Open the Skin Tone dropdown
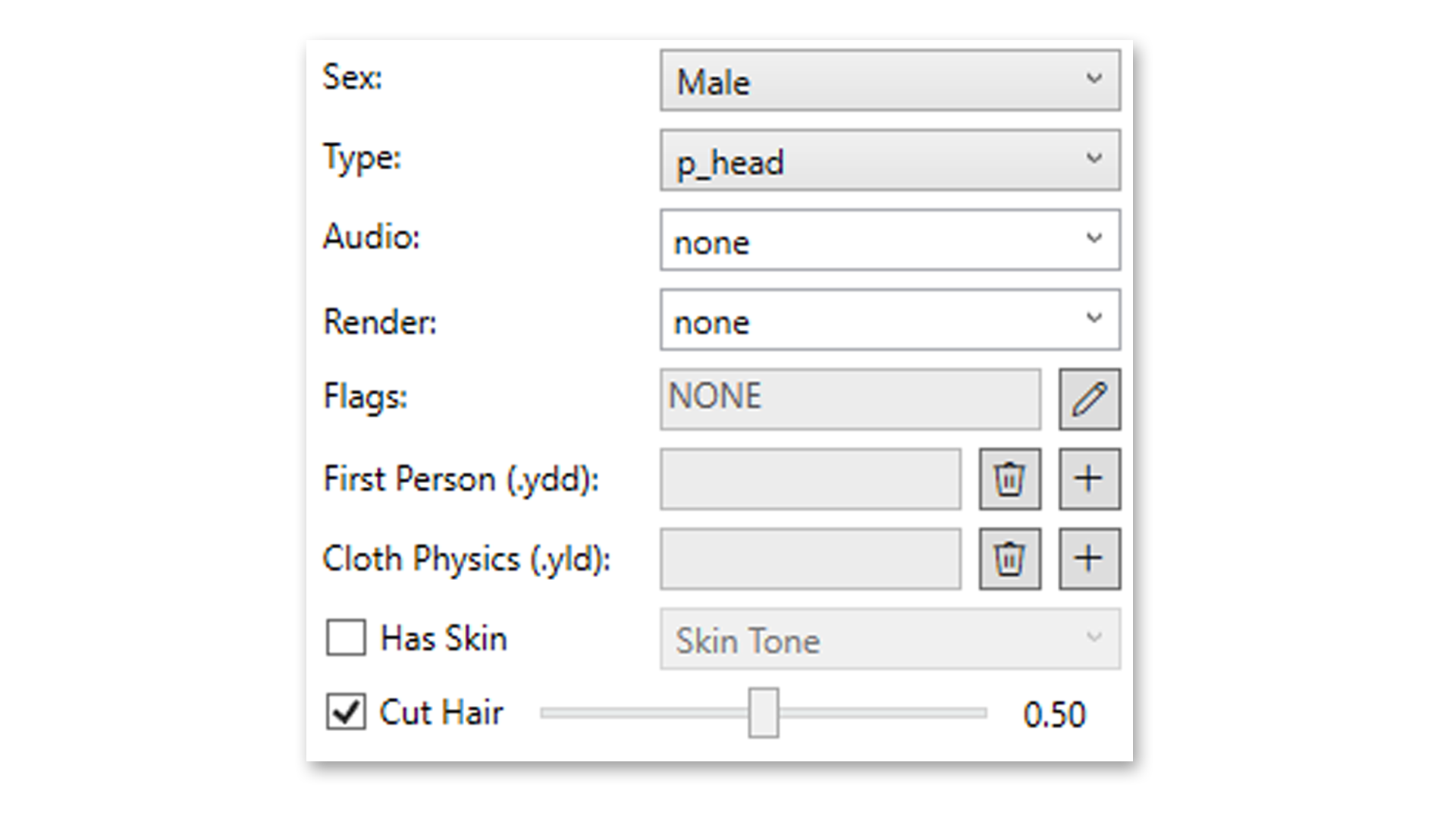The image size is (1456, 819). 889,640
